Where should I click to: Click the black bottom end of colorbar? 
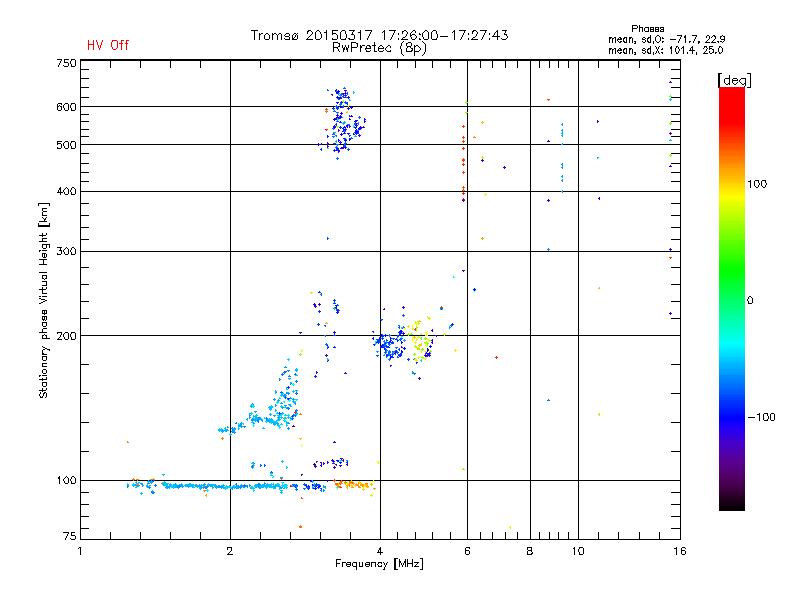732,503
